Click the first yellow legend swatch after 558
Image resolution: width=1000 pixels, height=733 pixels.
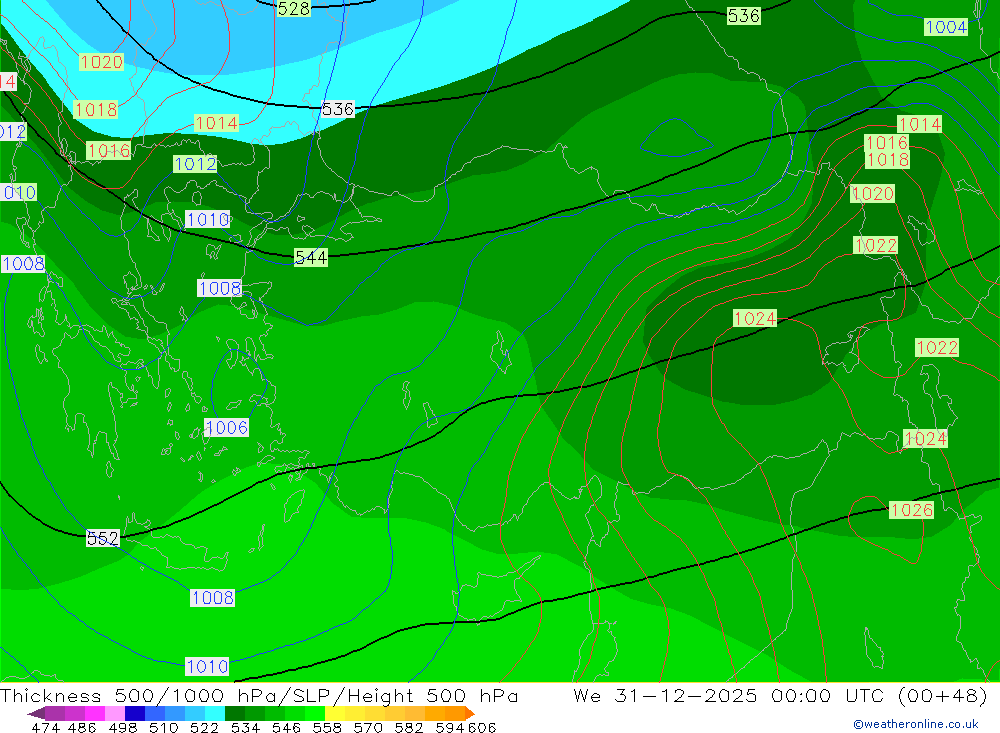point(335,713)
